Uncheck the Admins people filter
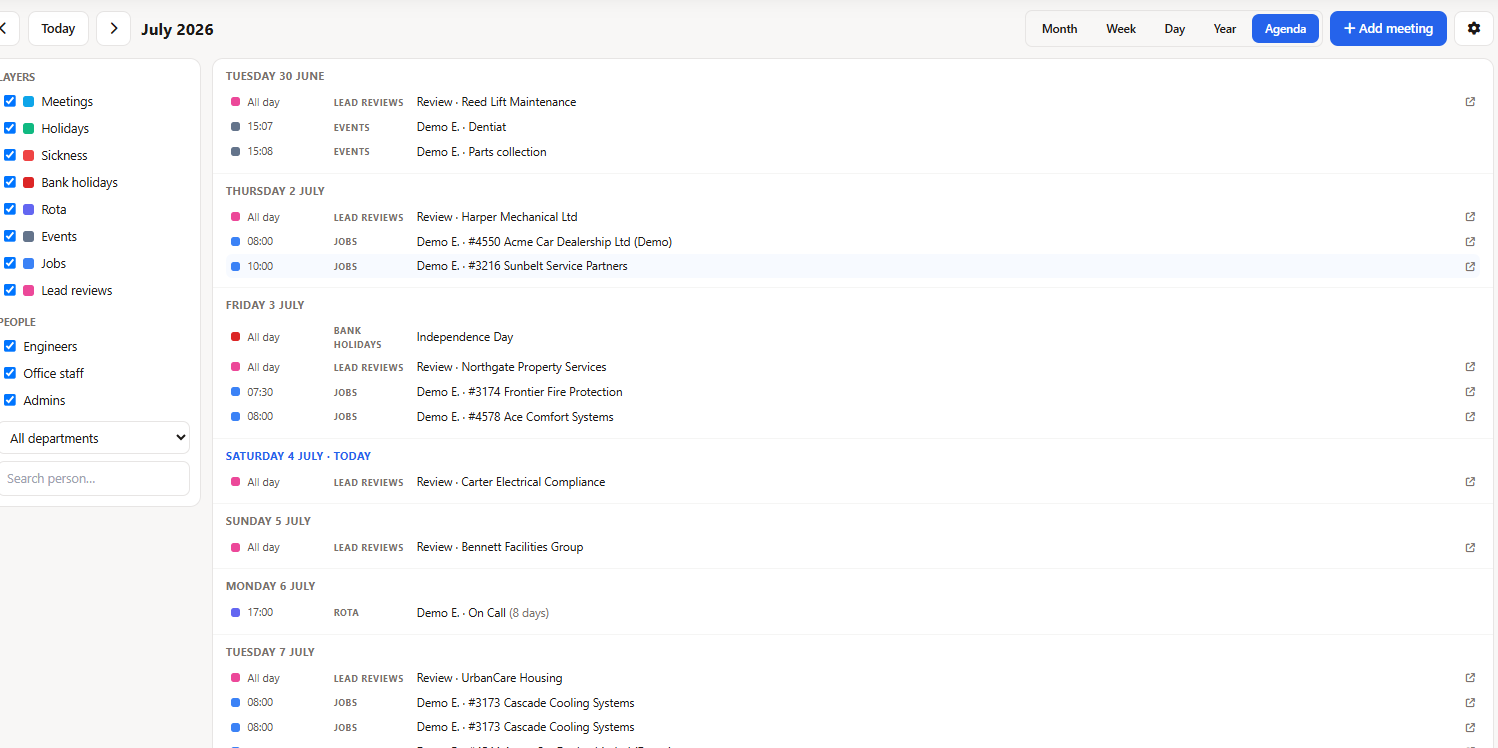The width and height of the screenshot is (1498, 748). (x=10, y=400)
